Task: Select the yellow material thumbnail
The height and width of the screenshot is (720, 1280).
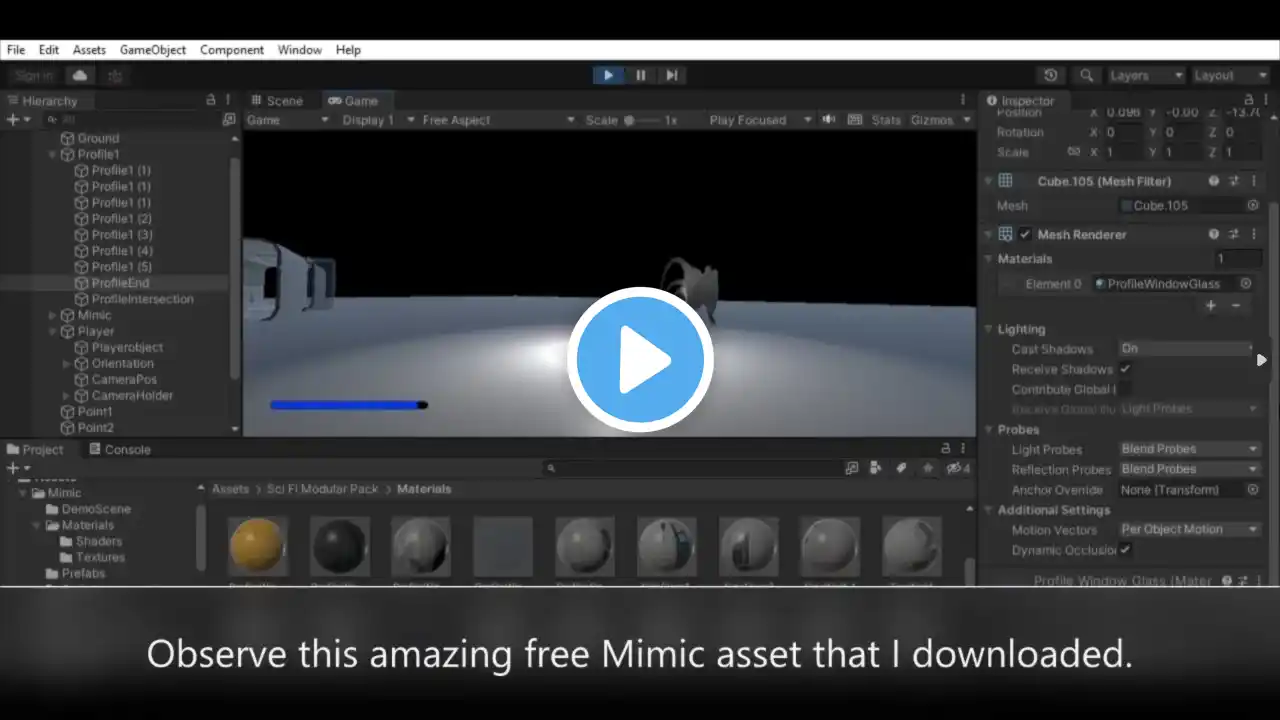Action: 258,546
